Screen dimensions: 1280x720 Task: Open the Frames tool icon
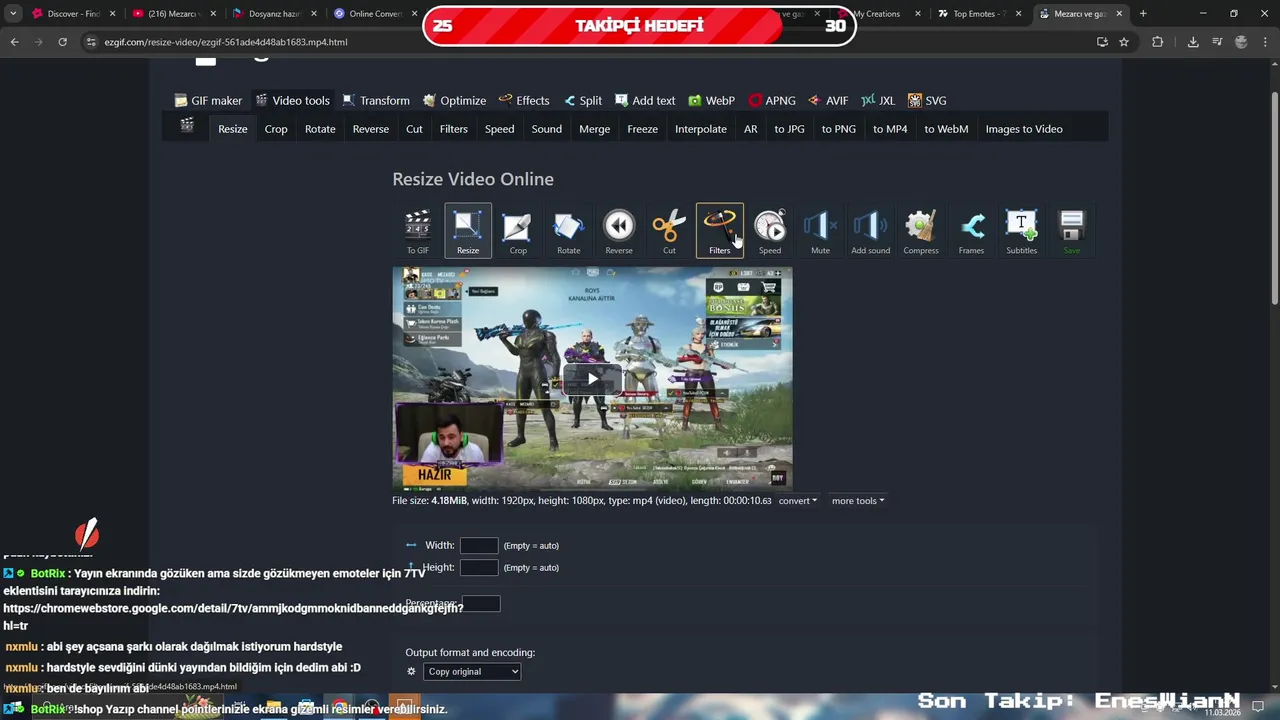[x=971, y=231]
